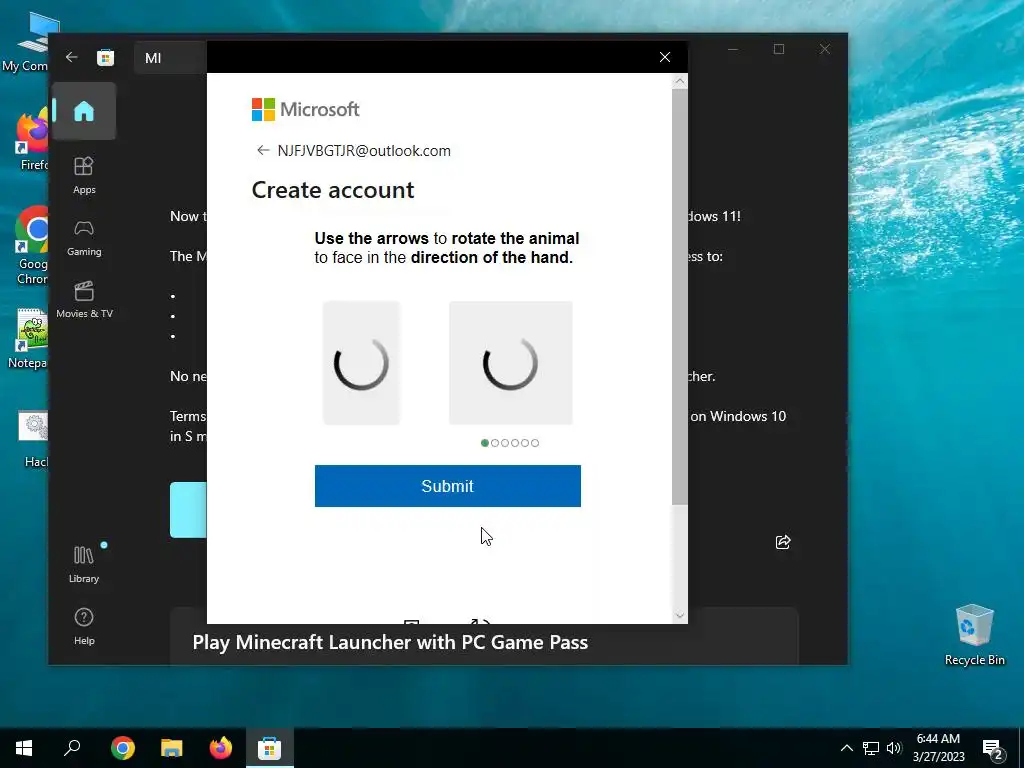Open the taskbar clock showing 6:44 AM

tap(938, 748)
